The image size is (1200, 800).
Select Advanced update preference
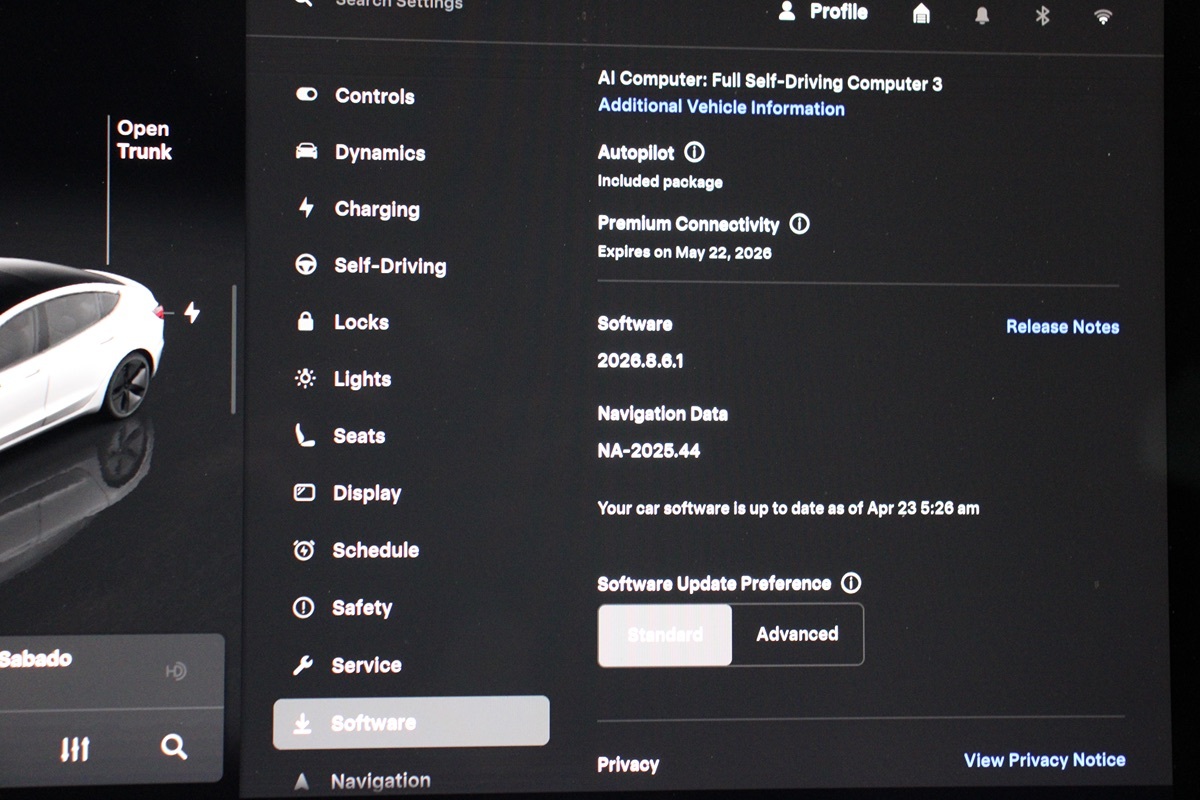point(798,634)
